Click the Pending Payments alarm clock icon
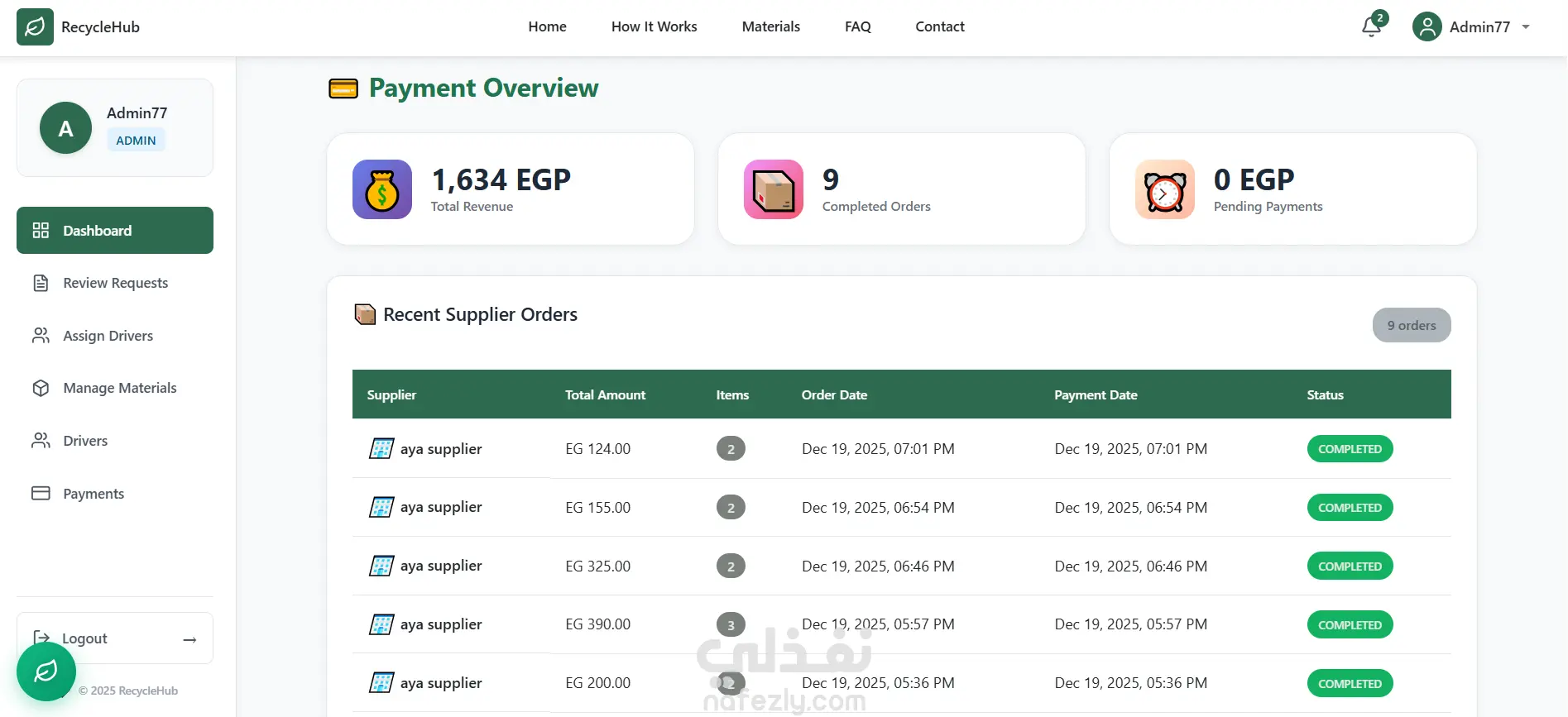This screenshot has width=1568, height=717. point(1165,189)
